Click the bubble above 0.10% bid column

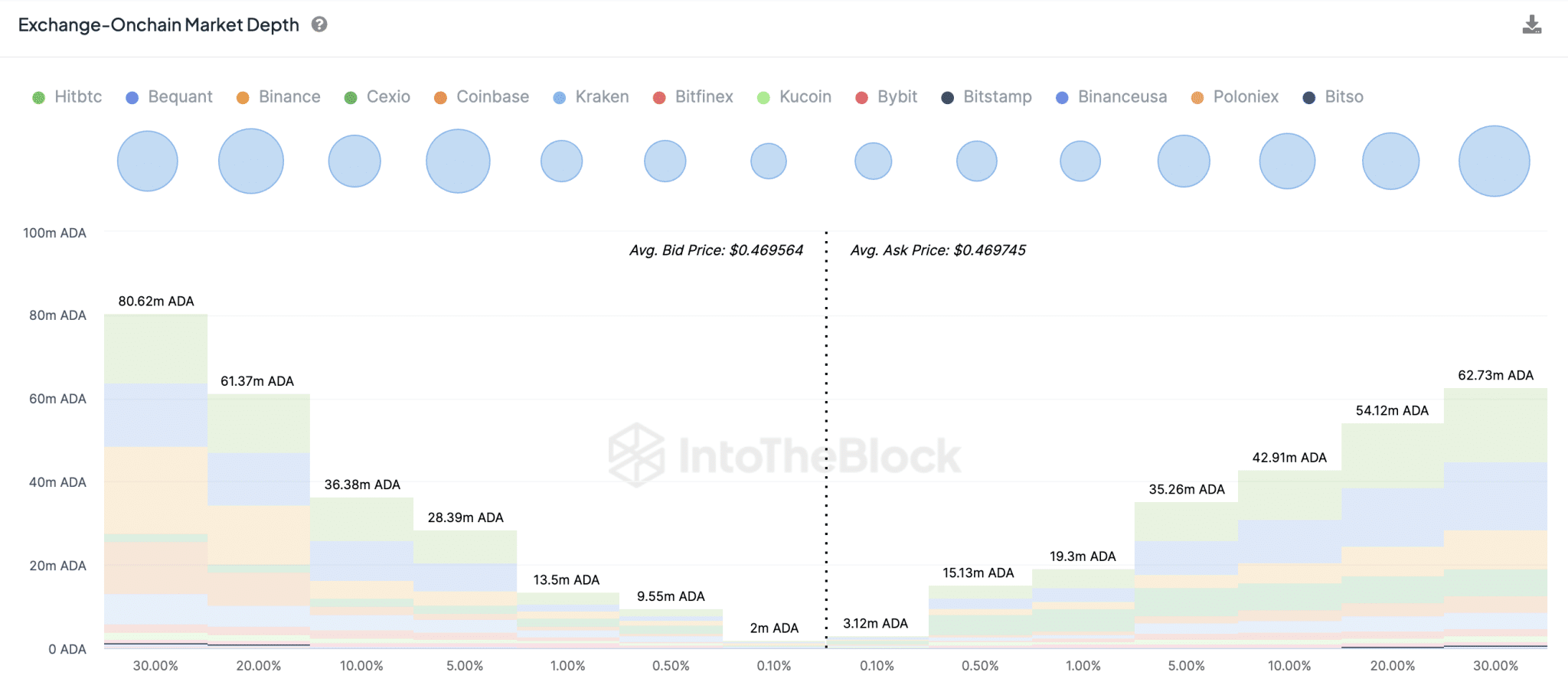pyautogui.click(x=769, y=161)
